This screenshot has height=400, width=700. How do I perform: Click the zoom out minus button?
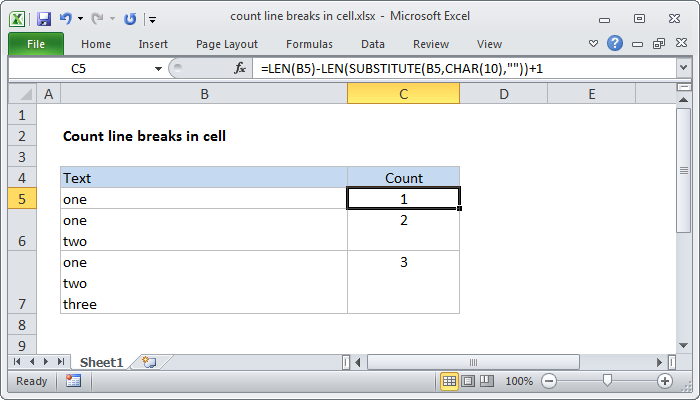click(x=550, y=381)
